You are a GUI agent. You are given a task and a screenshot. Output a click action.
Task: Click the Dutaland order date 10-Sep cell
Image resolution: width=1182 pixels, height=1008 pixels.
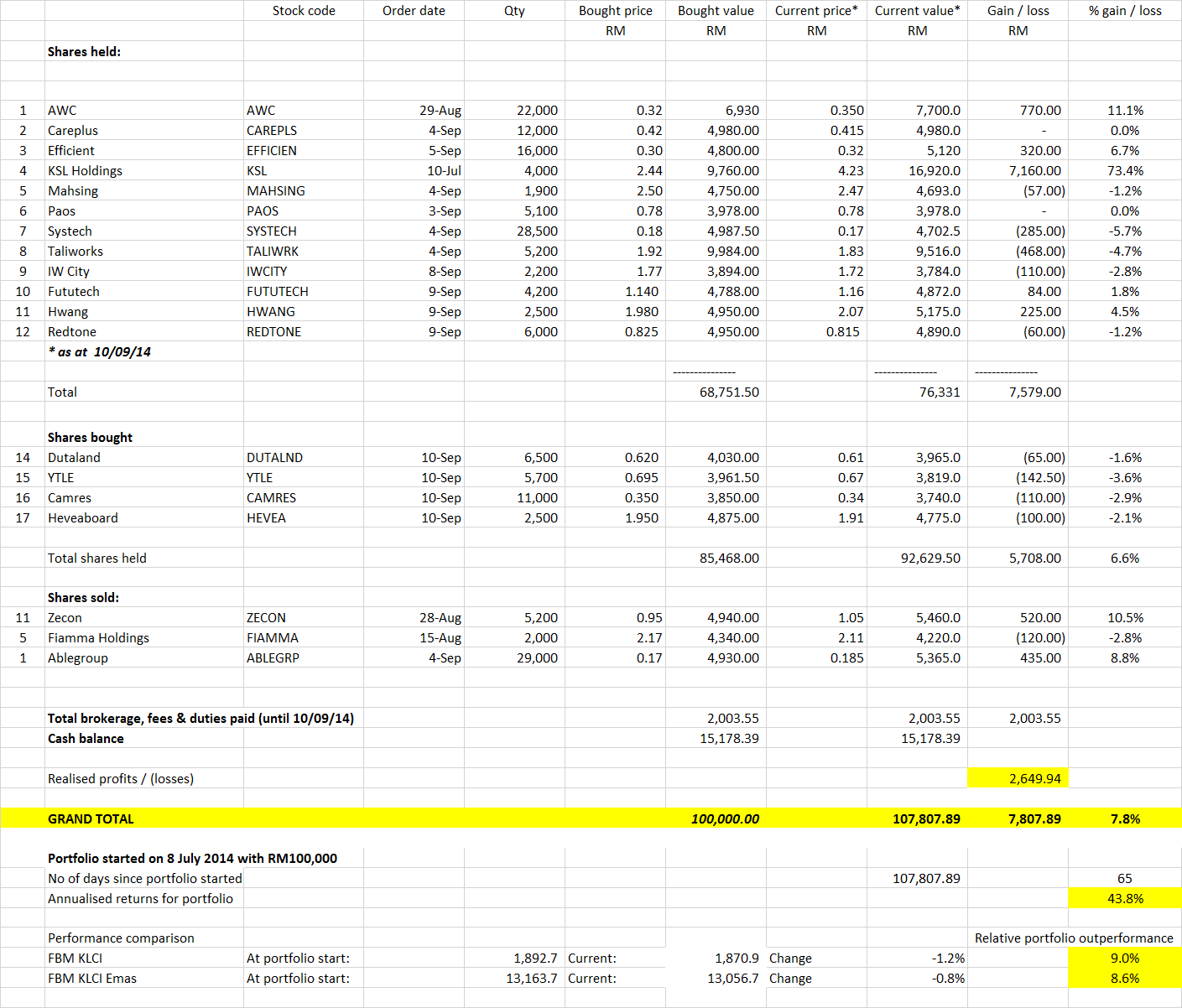[414, 458]
